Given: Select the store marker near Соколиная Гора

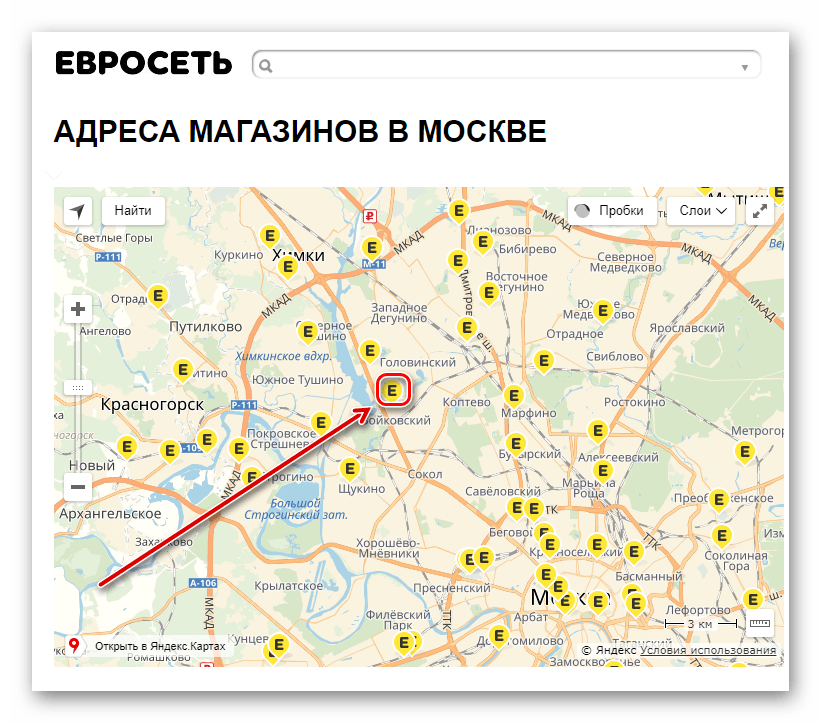Looking at the screenshot, I should 722,536.
